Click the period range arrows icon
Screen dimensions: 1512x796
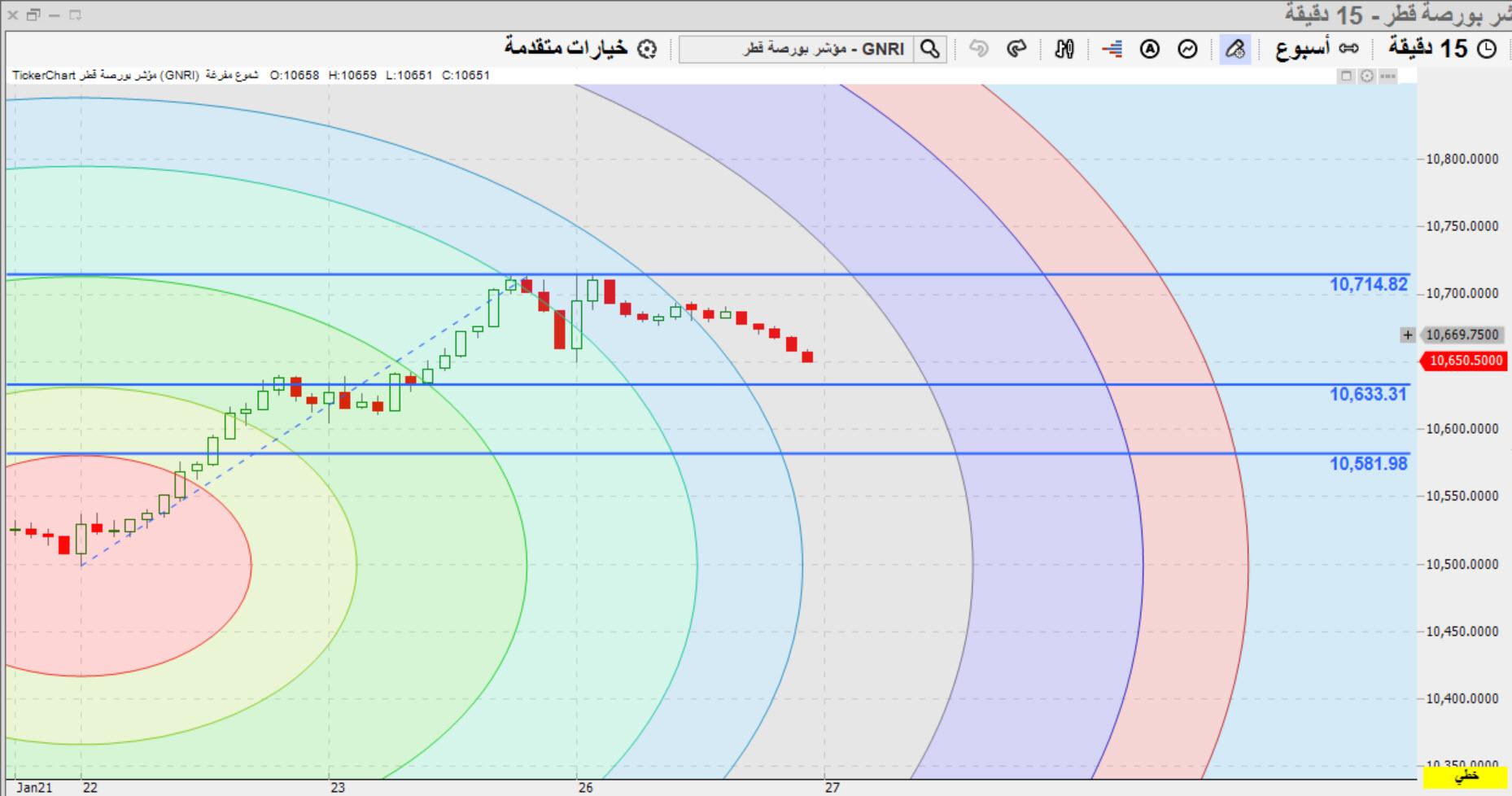coord(1348,49)
